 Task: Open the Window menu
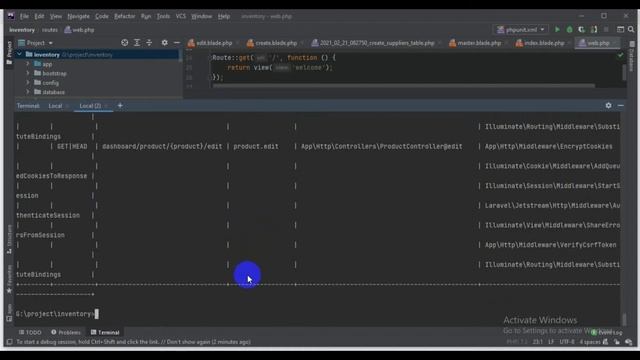coord(202,16)
